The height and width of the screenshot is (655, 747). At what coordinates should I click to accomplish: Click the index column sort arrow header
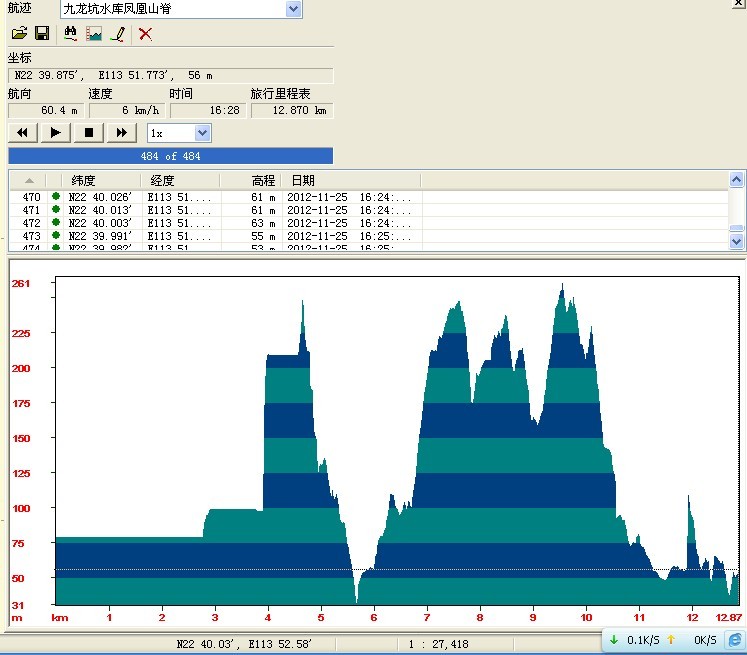pyautogui.click(x=29, y=181)
